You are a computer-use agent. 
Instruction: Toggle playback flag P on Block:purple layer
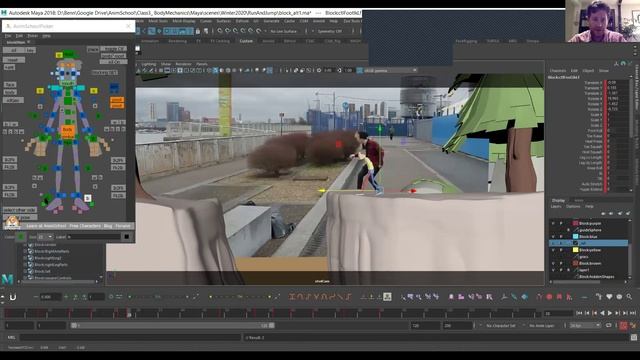[x=561, y=223]
